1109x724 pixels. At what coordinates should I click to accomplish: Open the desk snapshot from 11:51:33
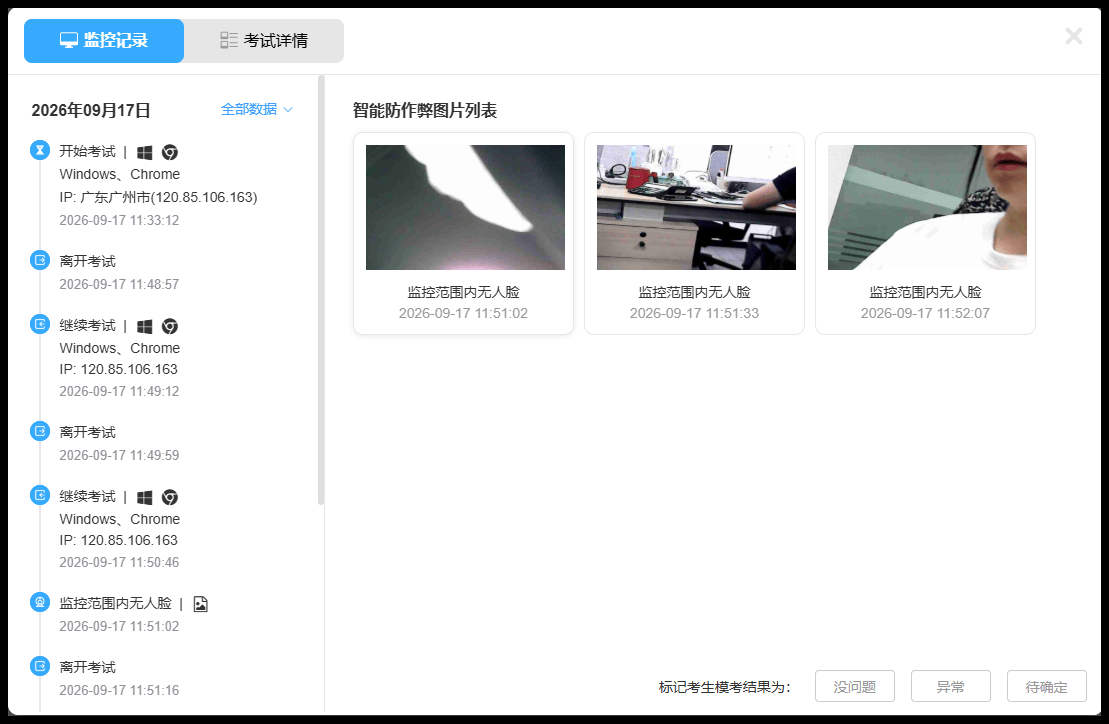(696, 207)
